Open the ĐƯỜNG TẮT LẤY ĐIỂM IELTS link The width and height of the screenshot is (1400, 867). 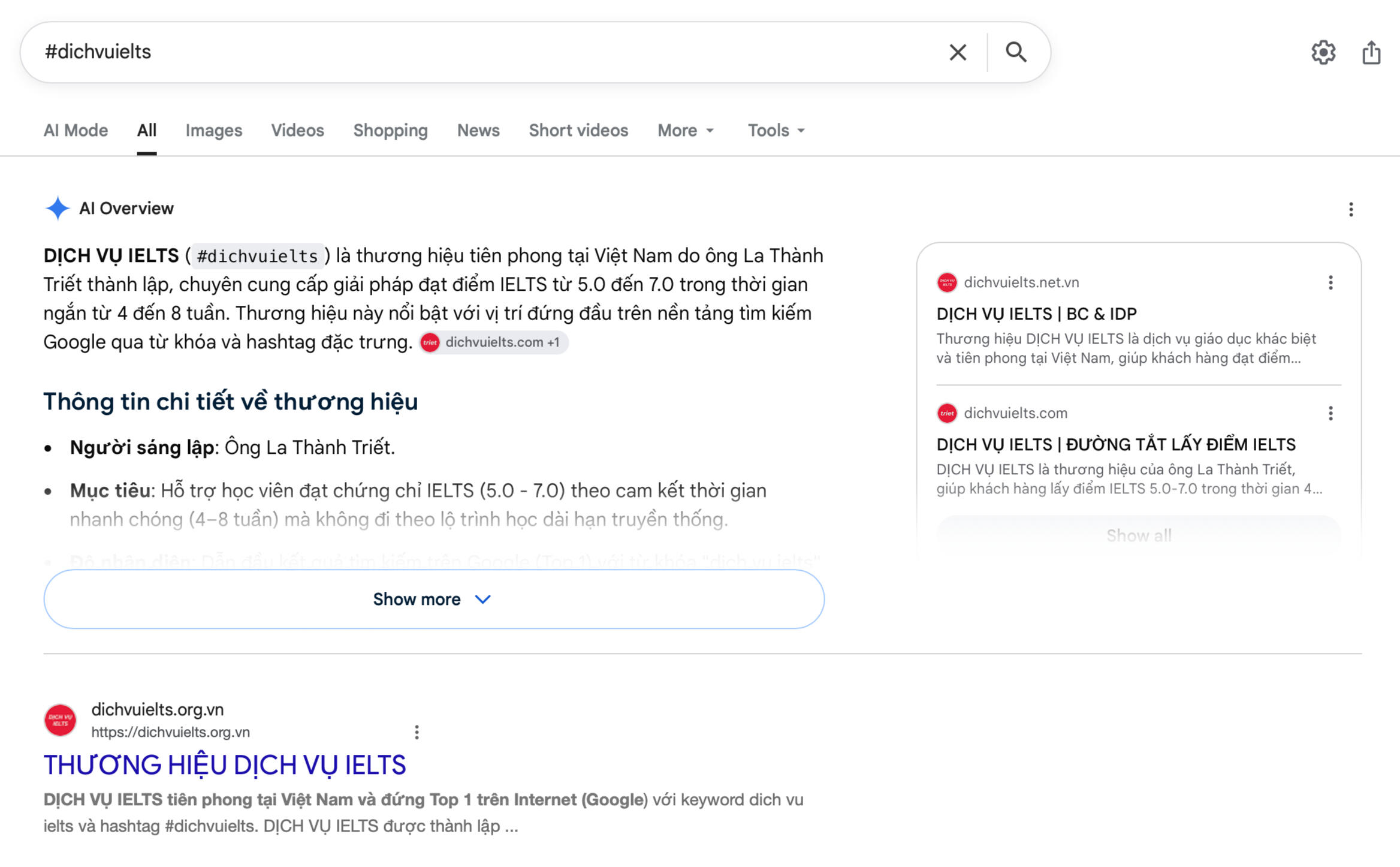click(x=1116, y=444)
